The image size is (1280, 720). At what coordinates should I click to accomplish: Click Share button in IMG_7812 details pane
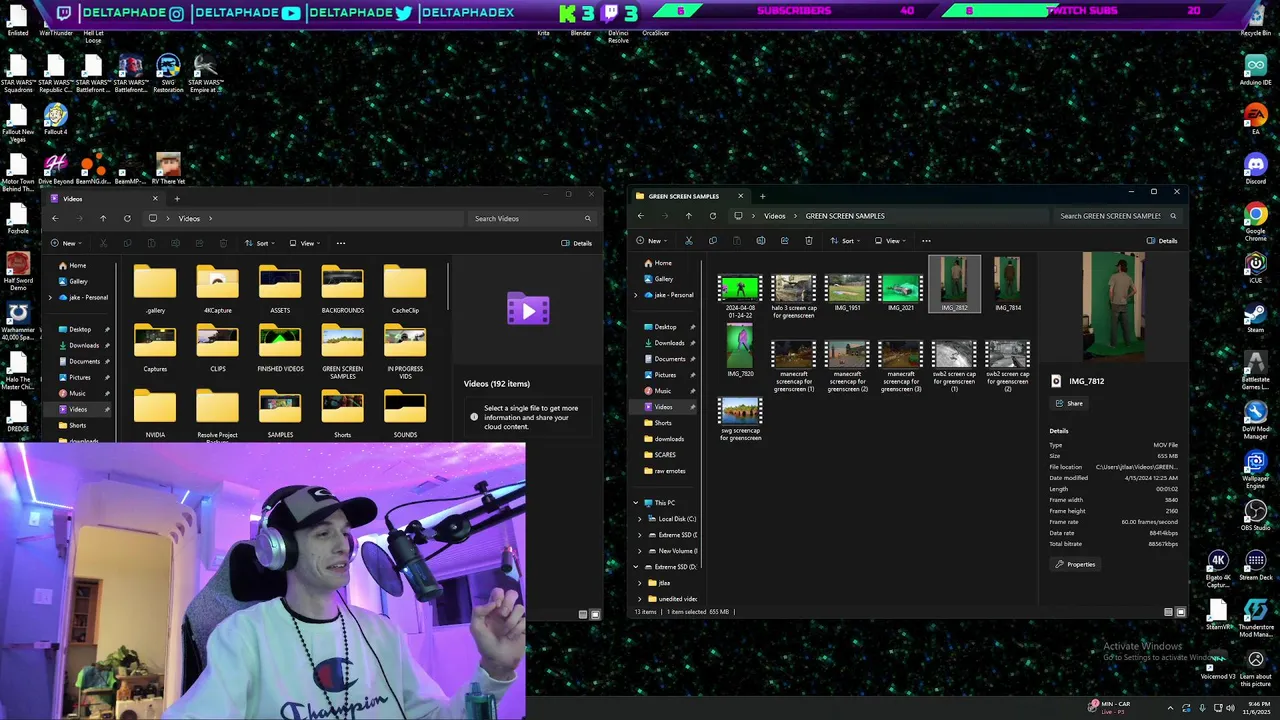coord(1069,404)
